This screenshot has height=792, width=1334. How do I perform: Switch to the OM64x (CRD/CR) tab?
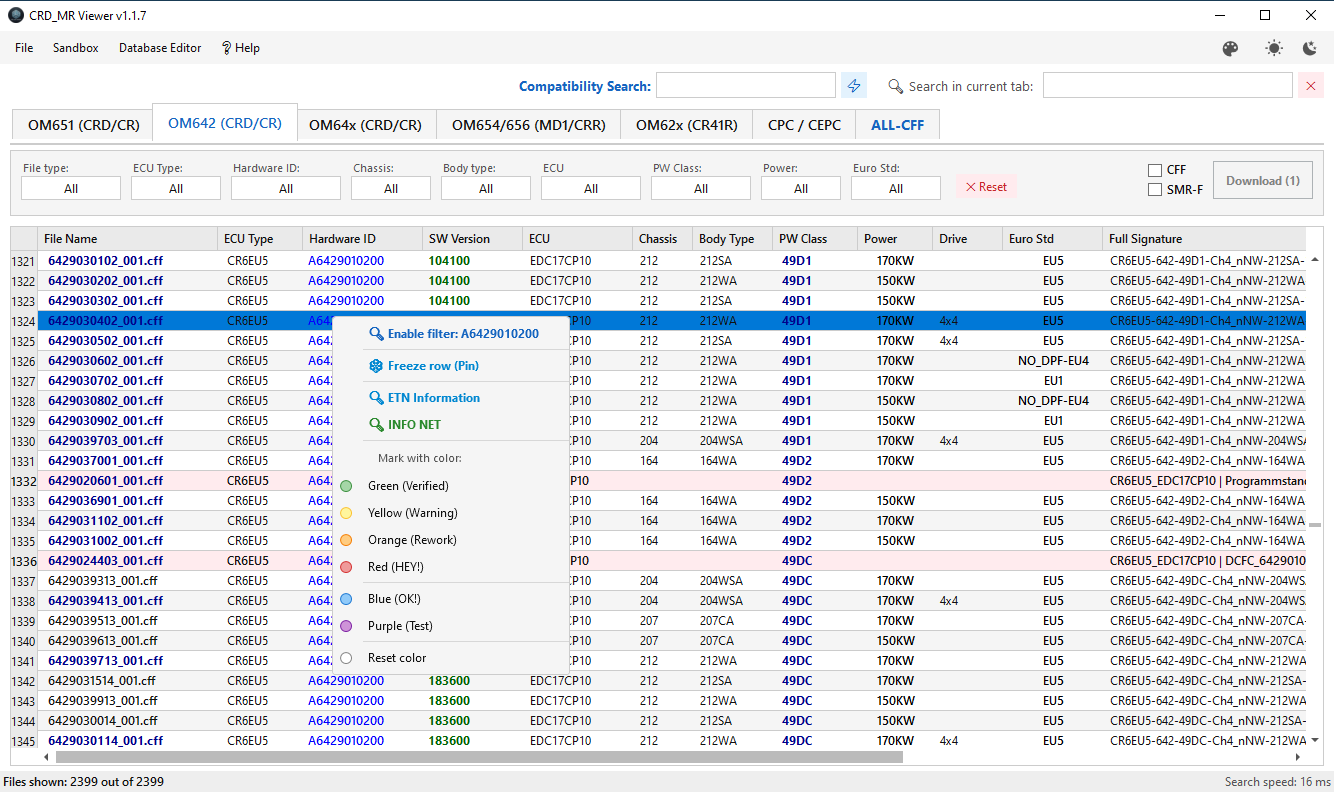pos(365,125)
